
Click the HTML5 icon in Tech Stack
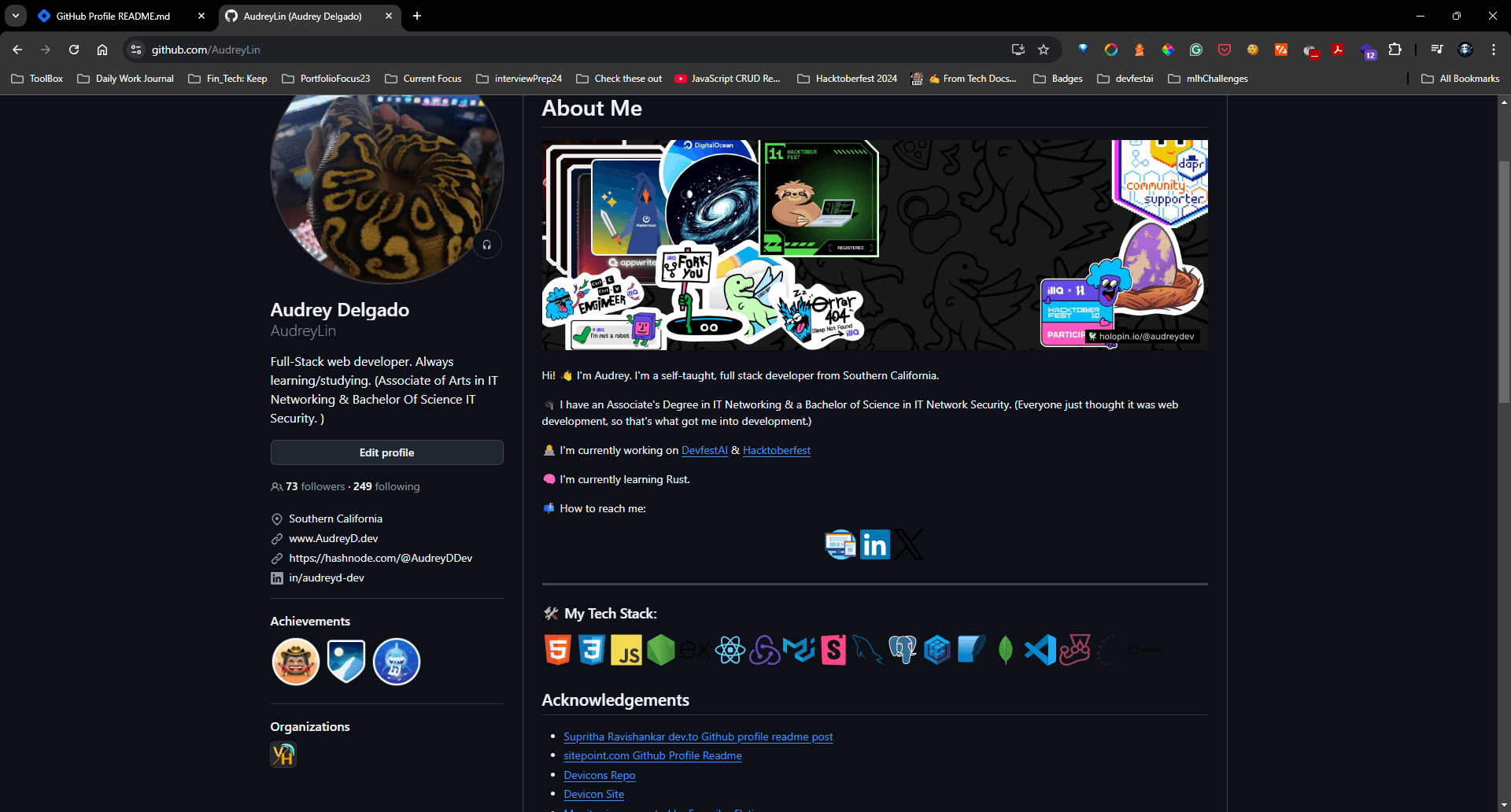pos(557,650)
